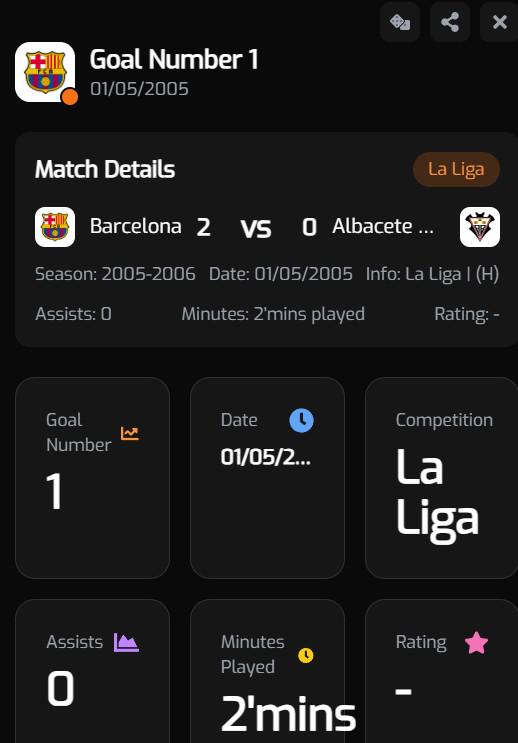518x743 pixels.
Task: Click the Match Details title
Action: 105,169
